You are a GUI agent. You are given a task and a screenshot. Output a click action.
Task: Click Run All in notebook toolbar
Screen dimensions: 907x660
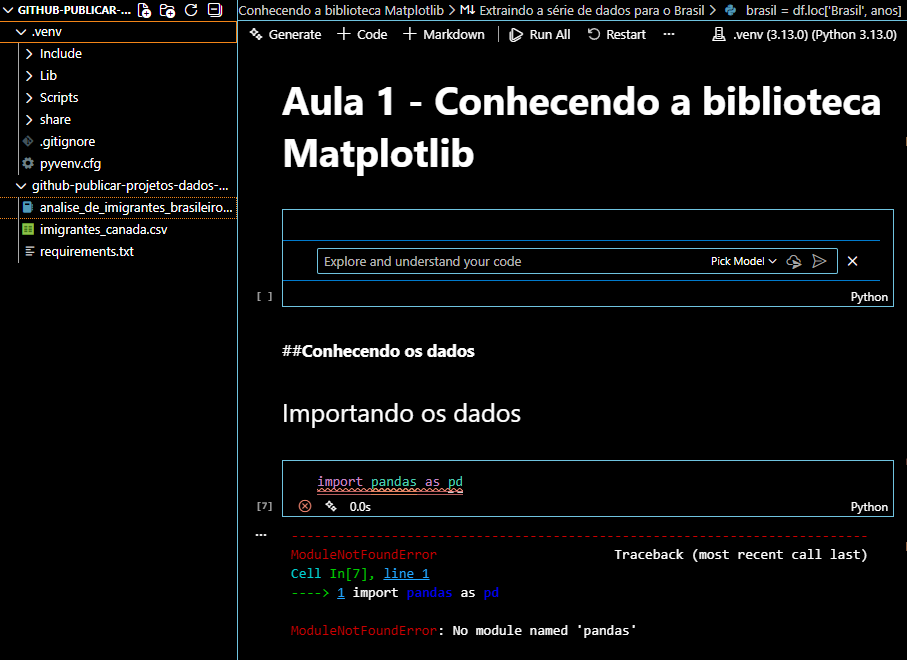coord(540,34)
